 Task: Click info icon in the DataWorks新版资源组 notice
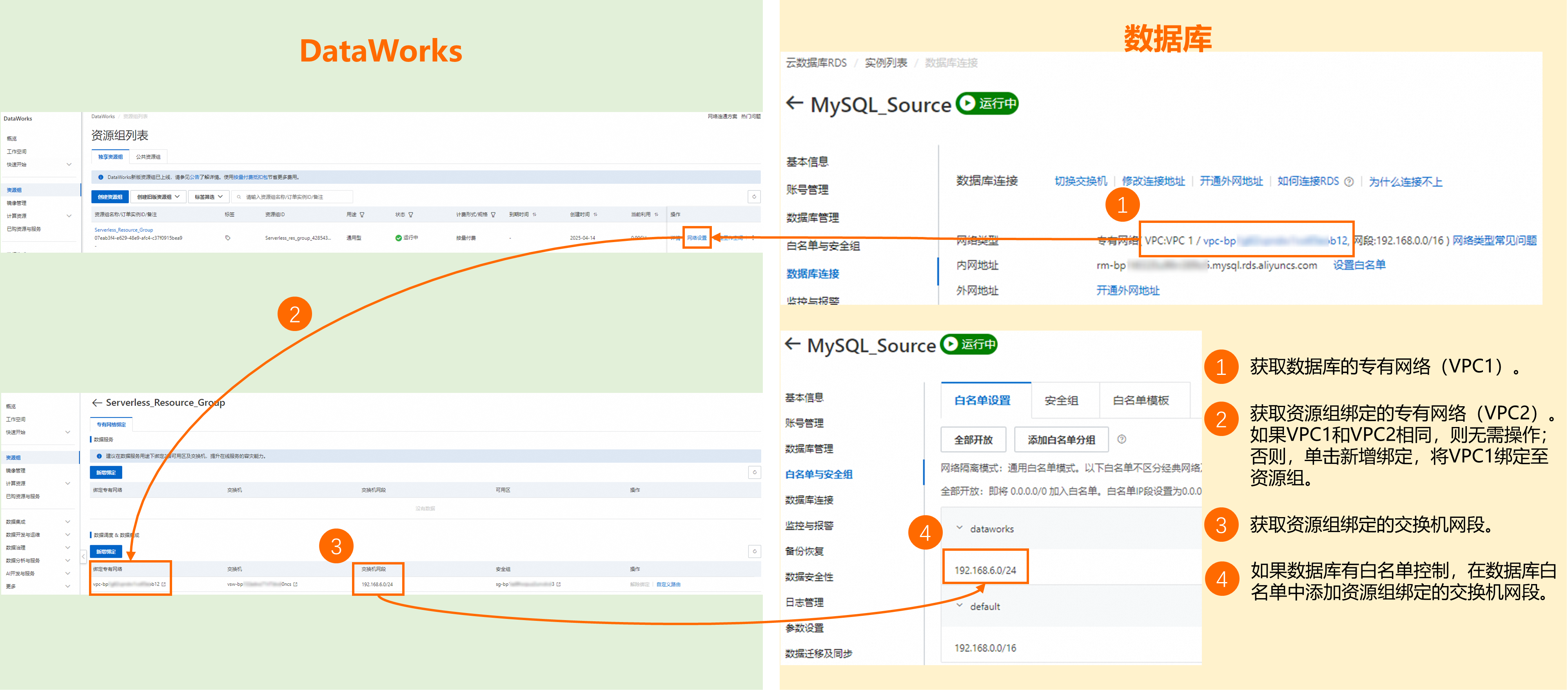tap(100, 177)
